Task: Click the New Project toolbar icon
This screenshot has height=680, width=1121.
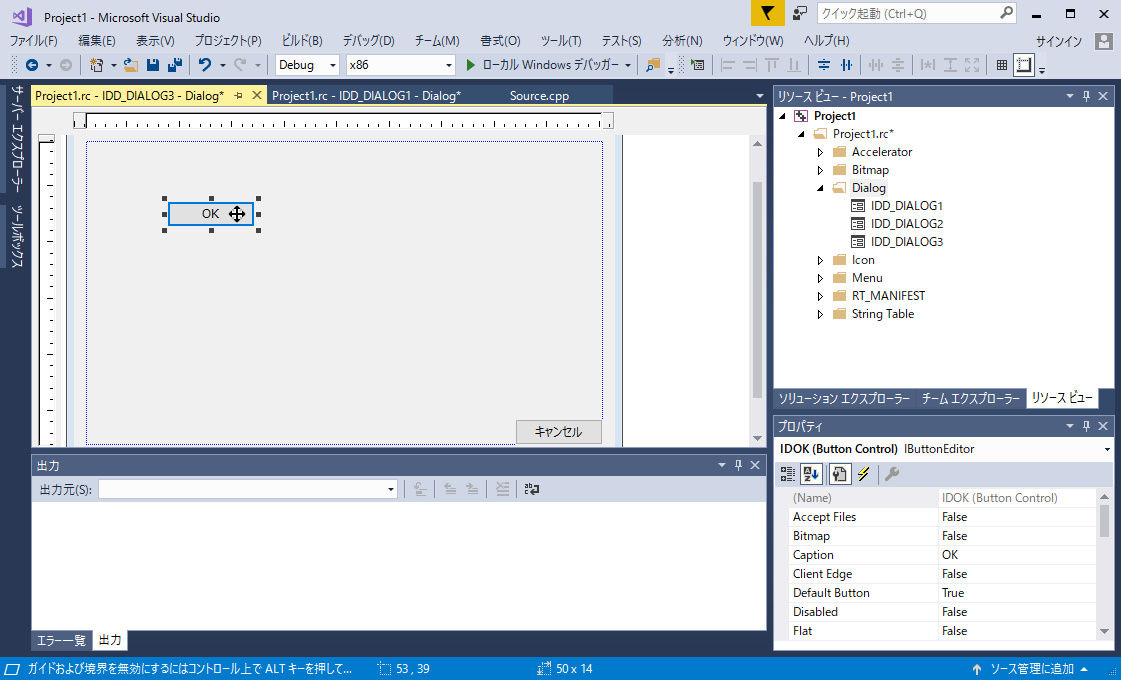Action: [96, 65]
